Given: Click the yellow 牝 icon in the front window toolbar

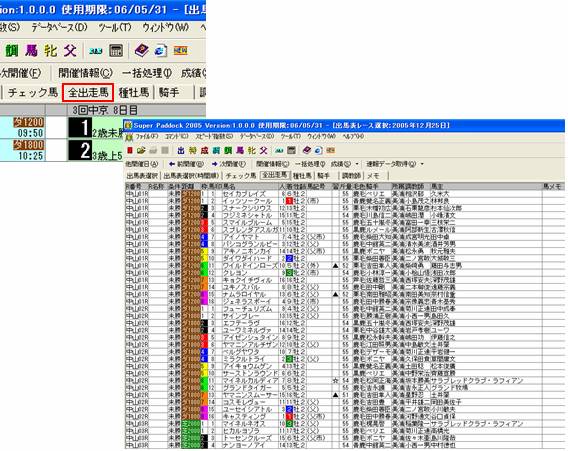Looking at the screenshot, I should coord(252,151).
